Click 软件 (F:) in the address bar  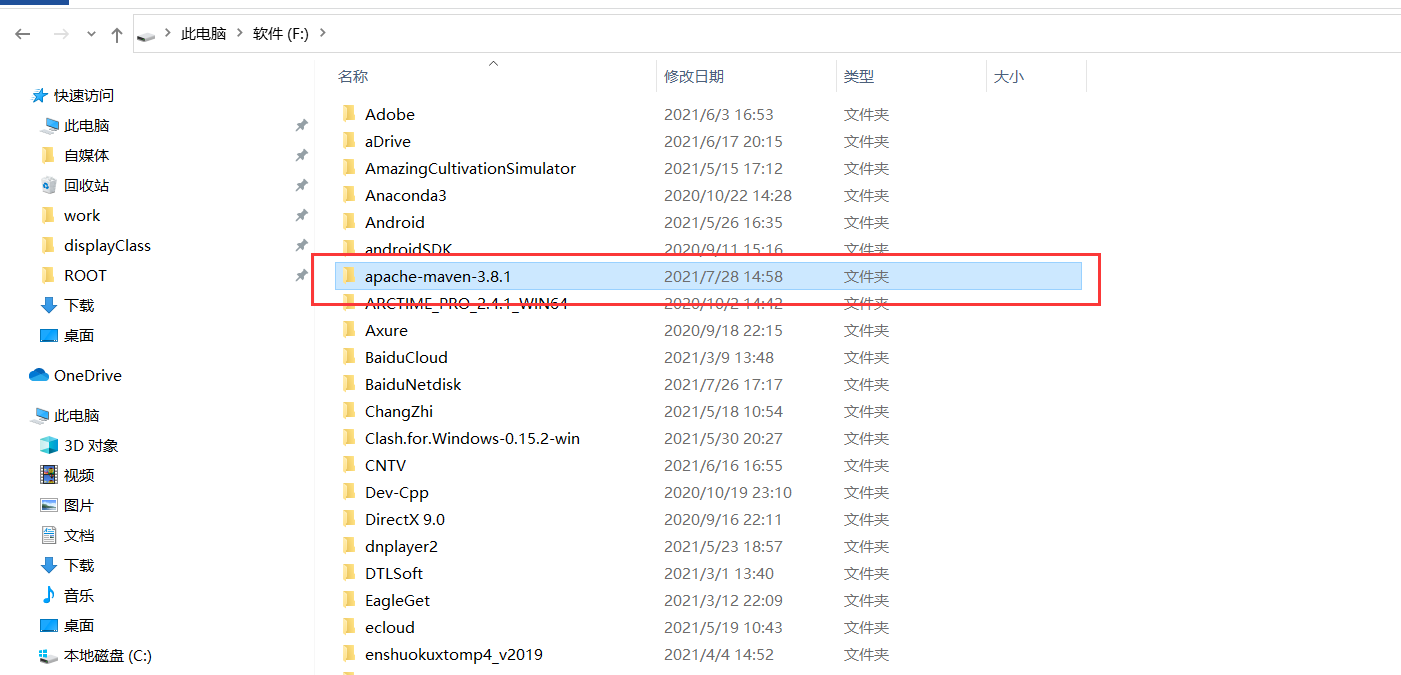tap(281, 33)
